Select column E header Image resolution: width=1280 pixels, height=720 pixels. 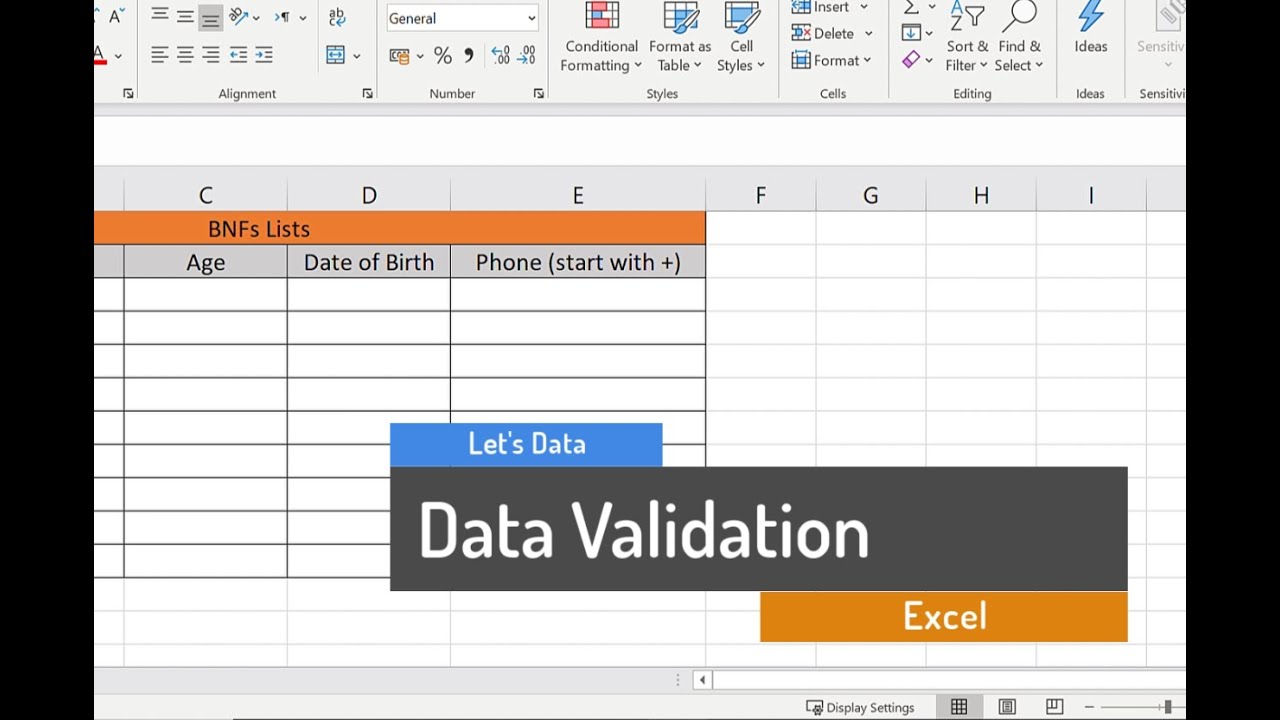pyautogui.click(x=578, y=195)
